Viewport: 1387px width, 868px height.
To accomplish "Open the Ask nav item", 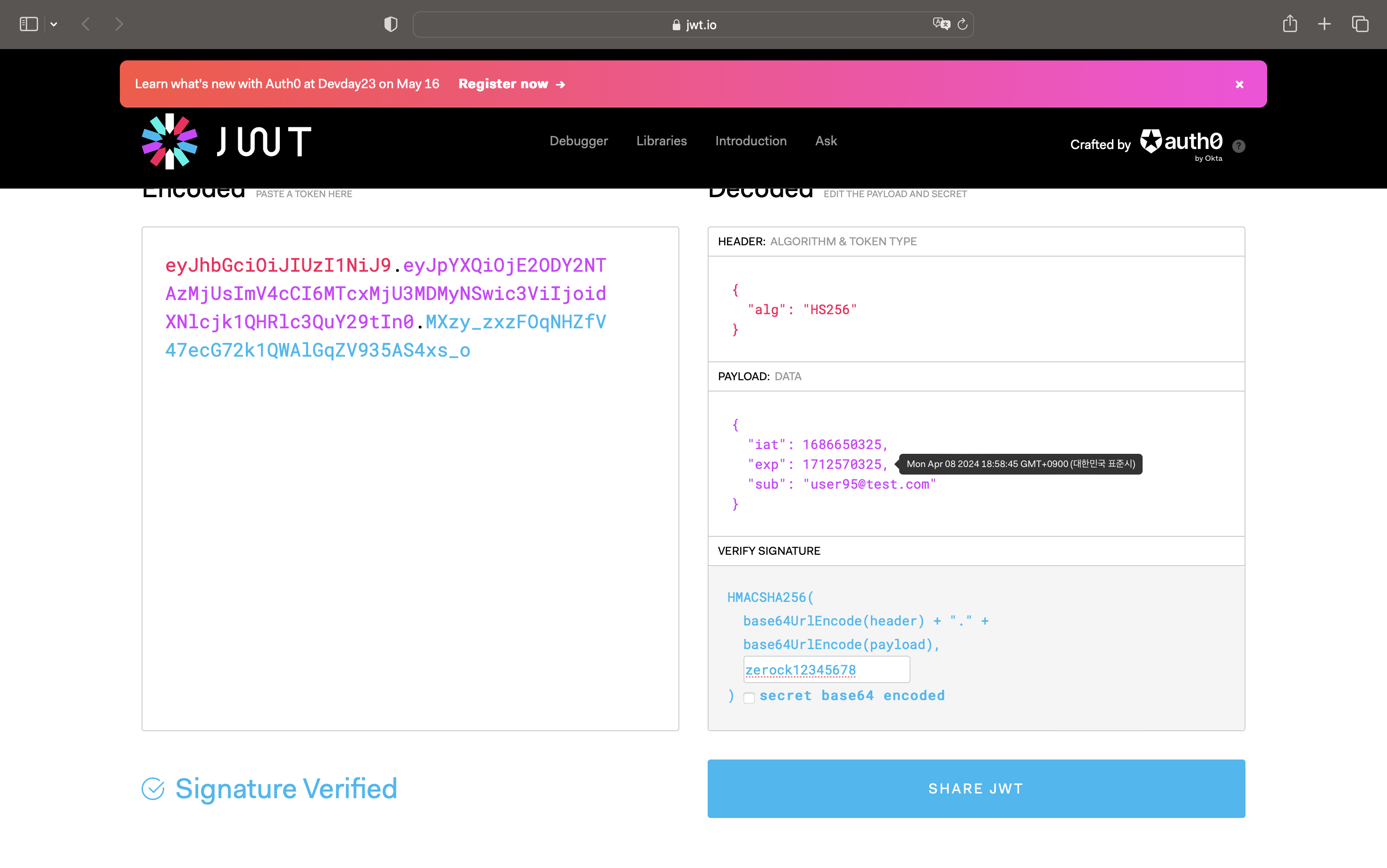I will pos(826,141).
